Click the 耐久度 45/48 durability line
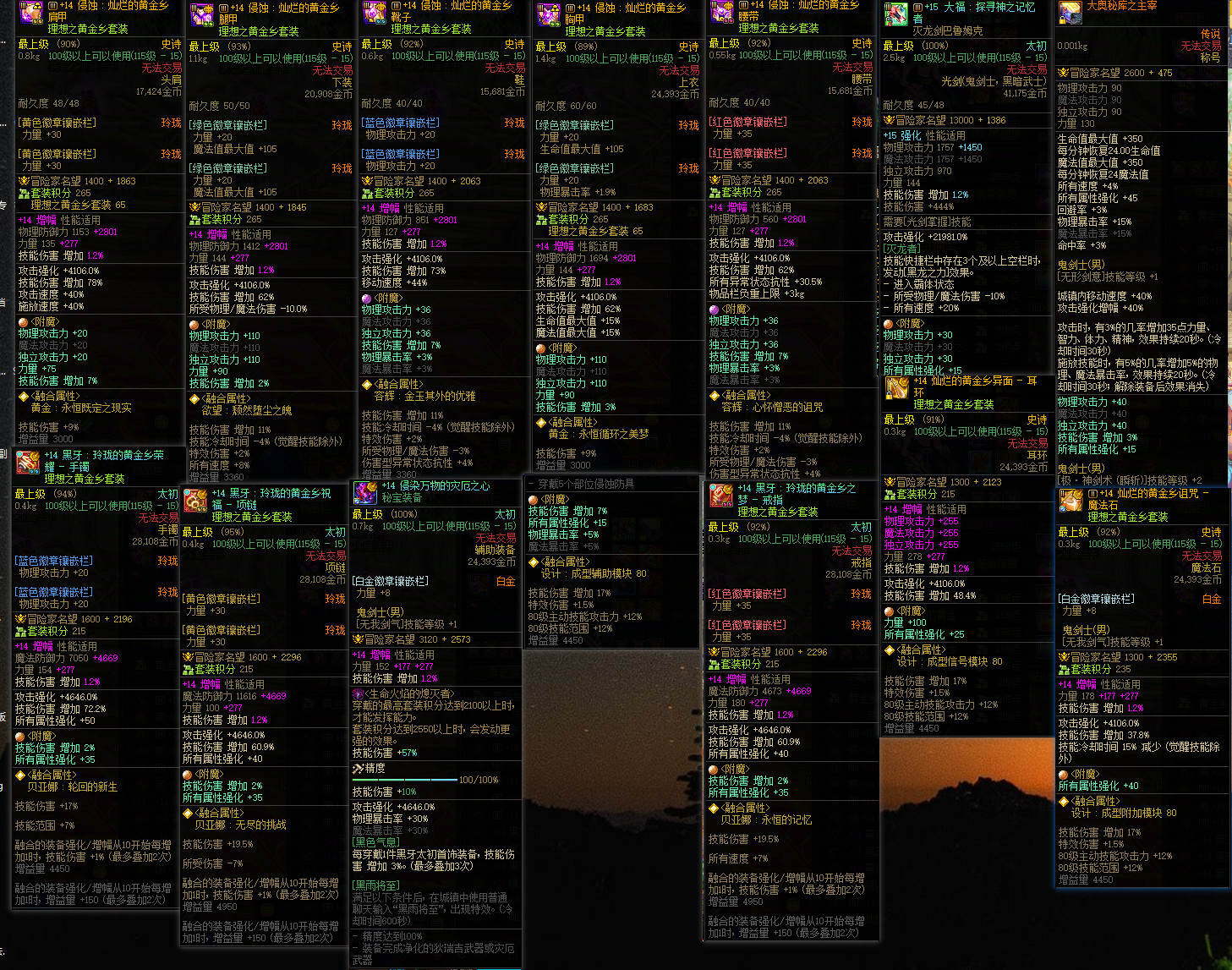The height and width of the screenshot is (970, 1232). 914,105
